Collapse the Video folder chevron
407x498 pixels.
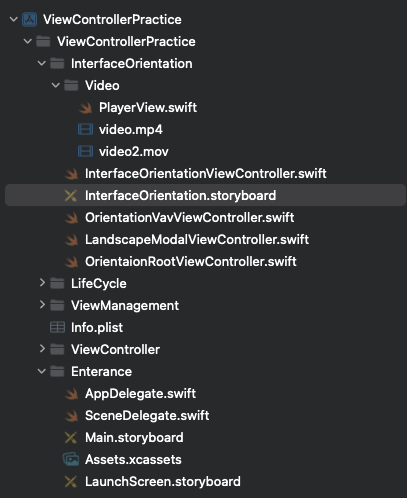56,85
